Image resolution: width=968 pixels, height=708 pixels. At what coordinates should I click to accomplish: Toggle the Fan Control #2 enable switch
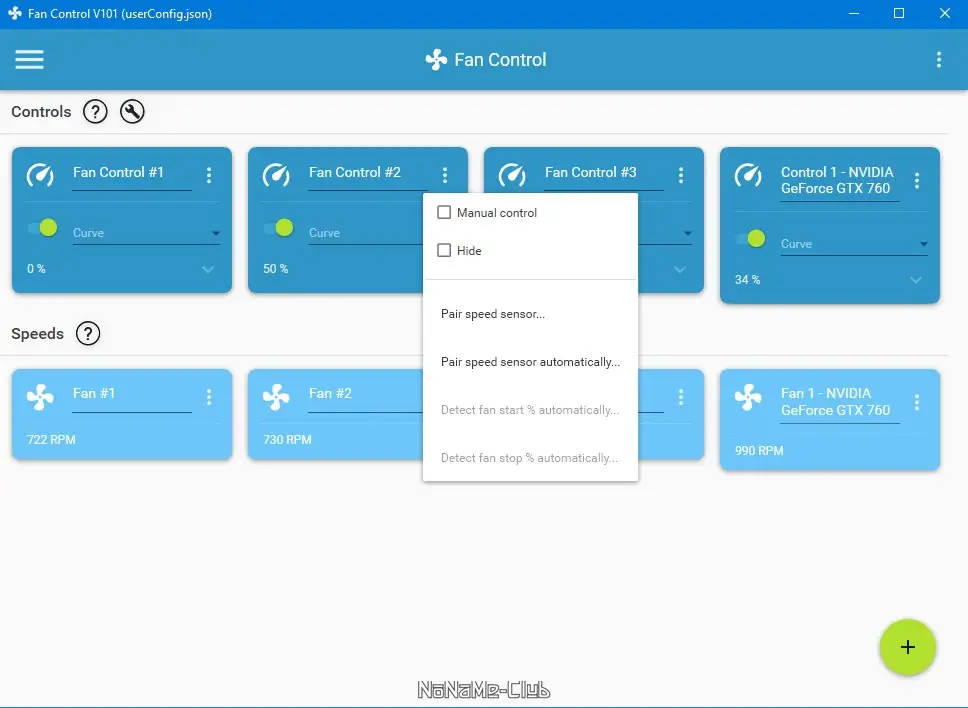click(x=279, y=228)
